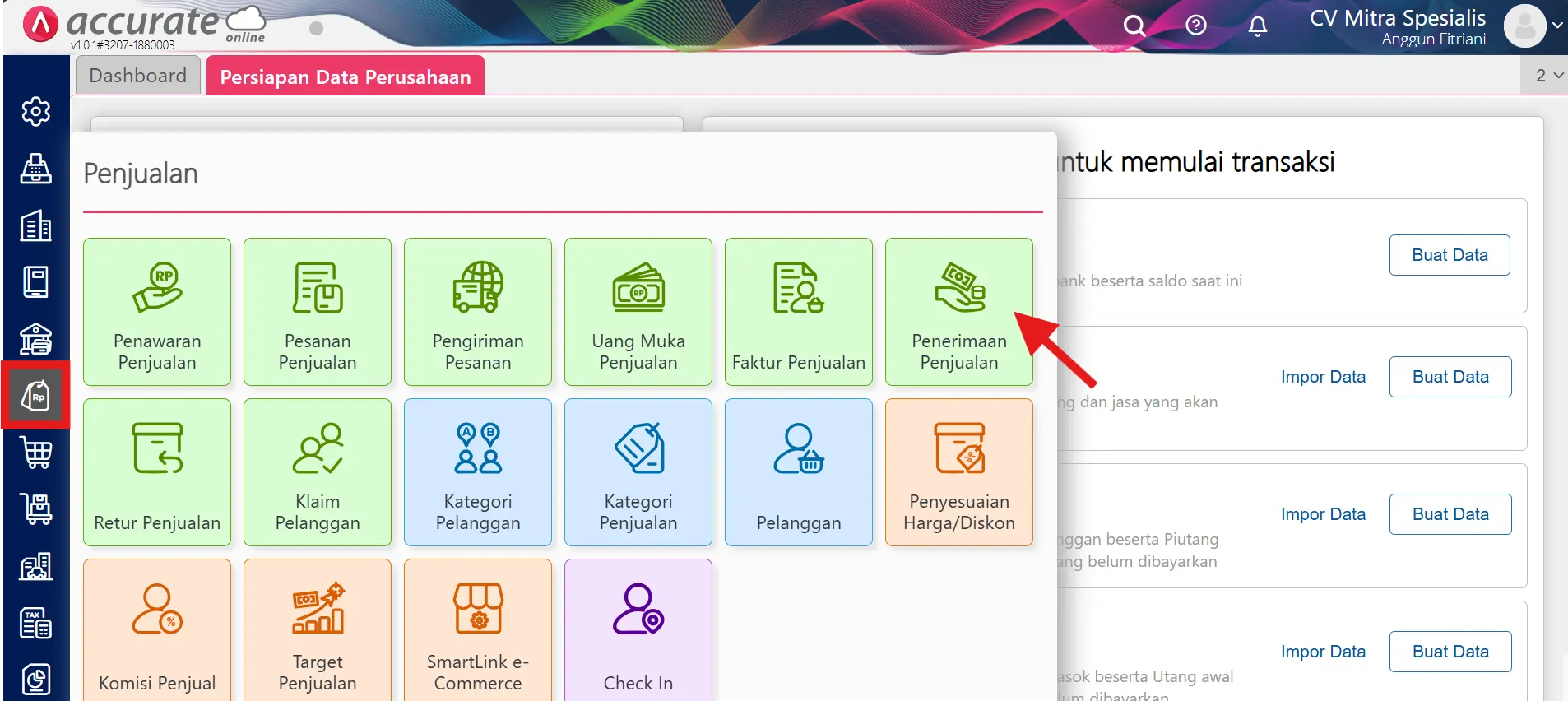Open the help question mark icon

[x=1196, y=26]
